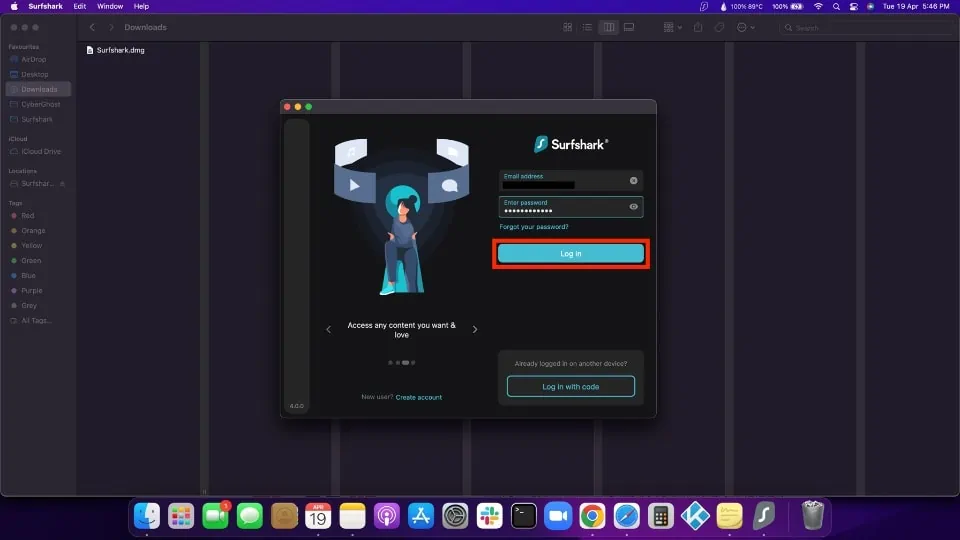Select CyberGhost in Finder sidebar

pyautogui.click(x=38, y=104)
